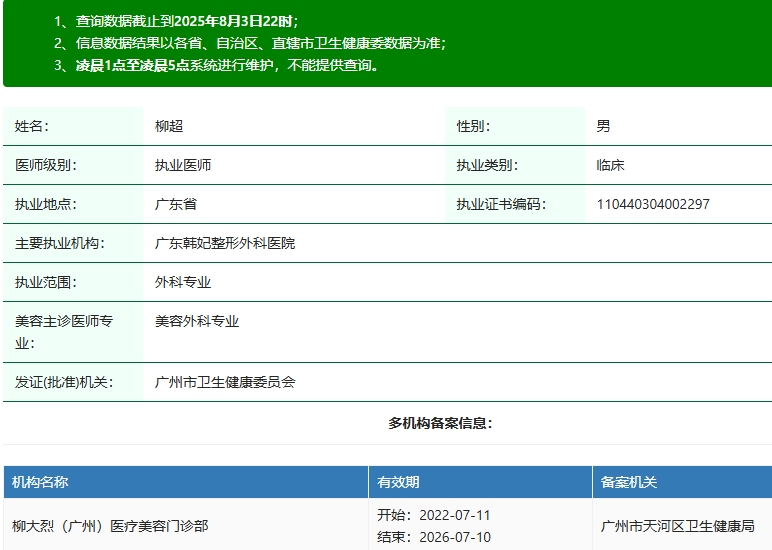This screenshot has width=772, height=550.
Task: Click the end date 2026-07-10
Action: point(454,537)
